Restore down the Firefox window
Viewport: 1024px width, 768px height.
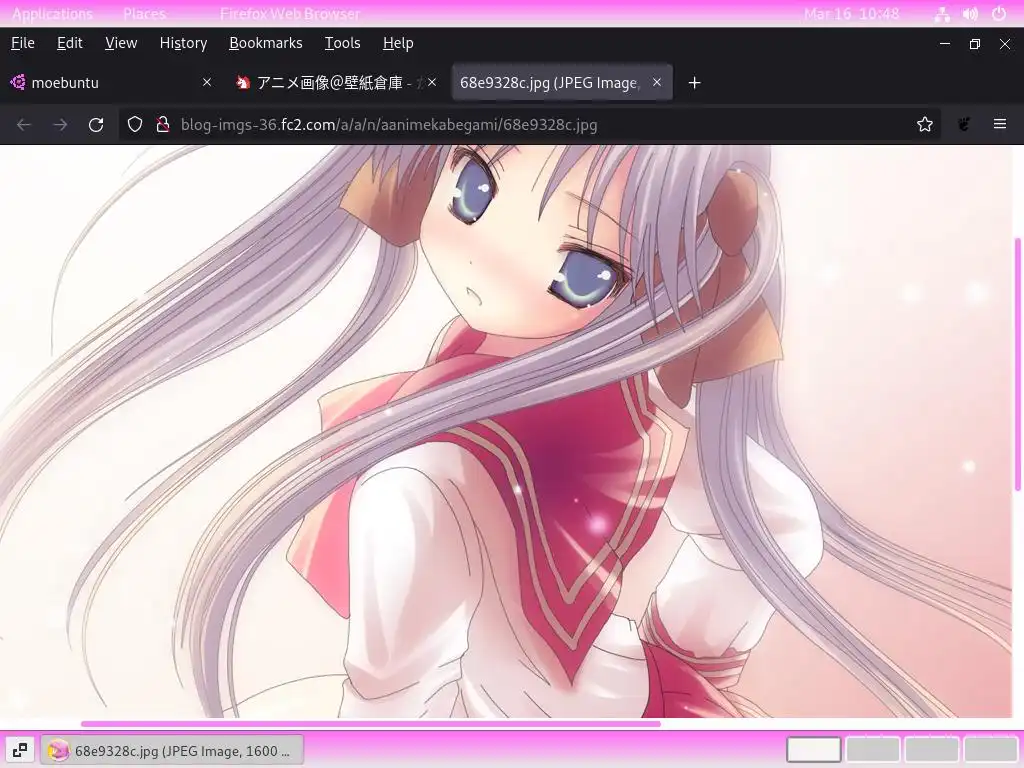[x=974, y=44]
